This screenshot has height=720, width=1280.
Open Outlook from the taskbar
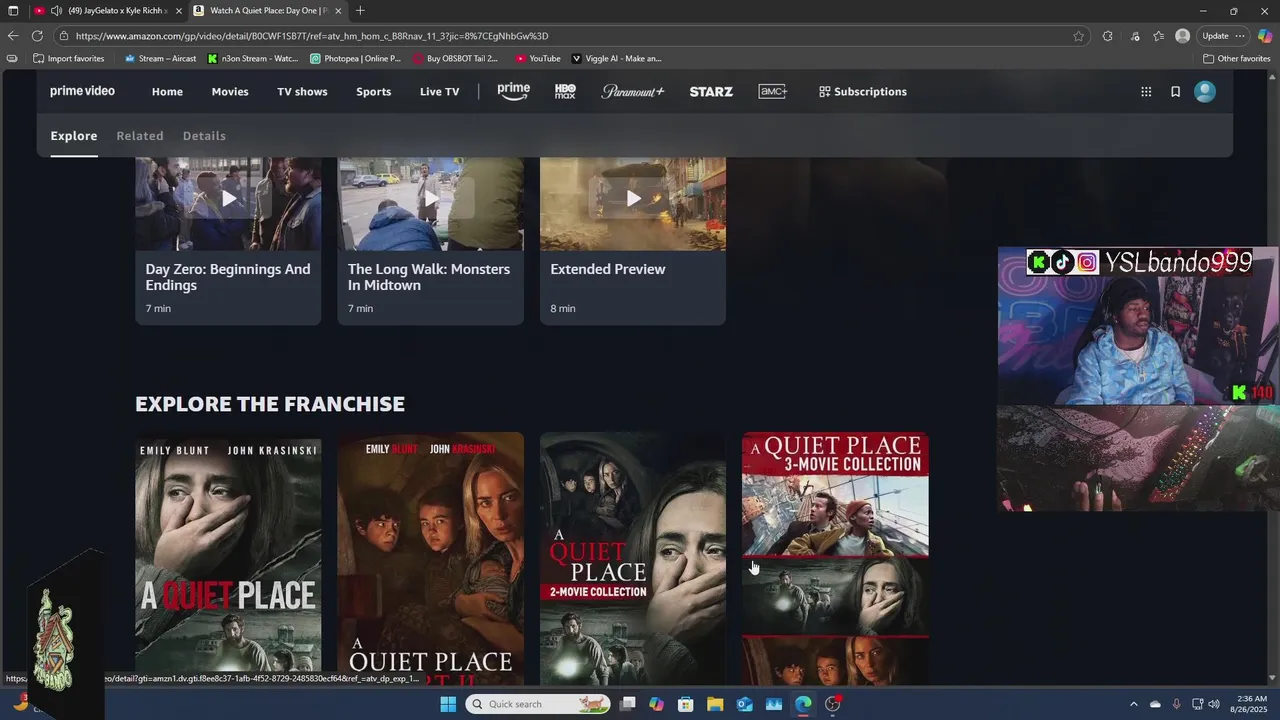tap(744, 704)
